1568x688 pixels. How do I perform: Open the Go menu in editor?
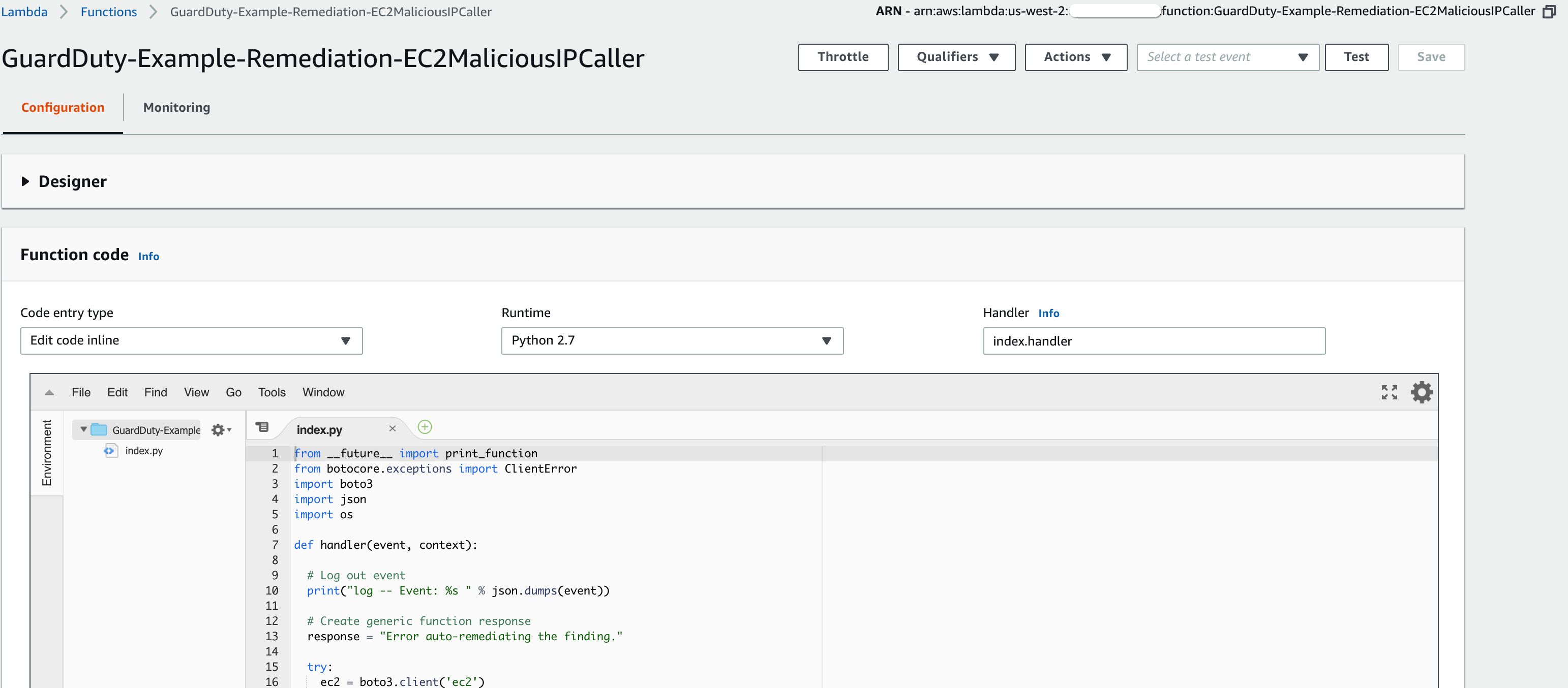pyautogui.click(x=234, y=392)
